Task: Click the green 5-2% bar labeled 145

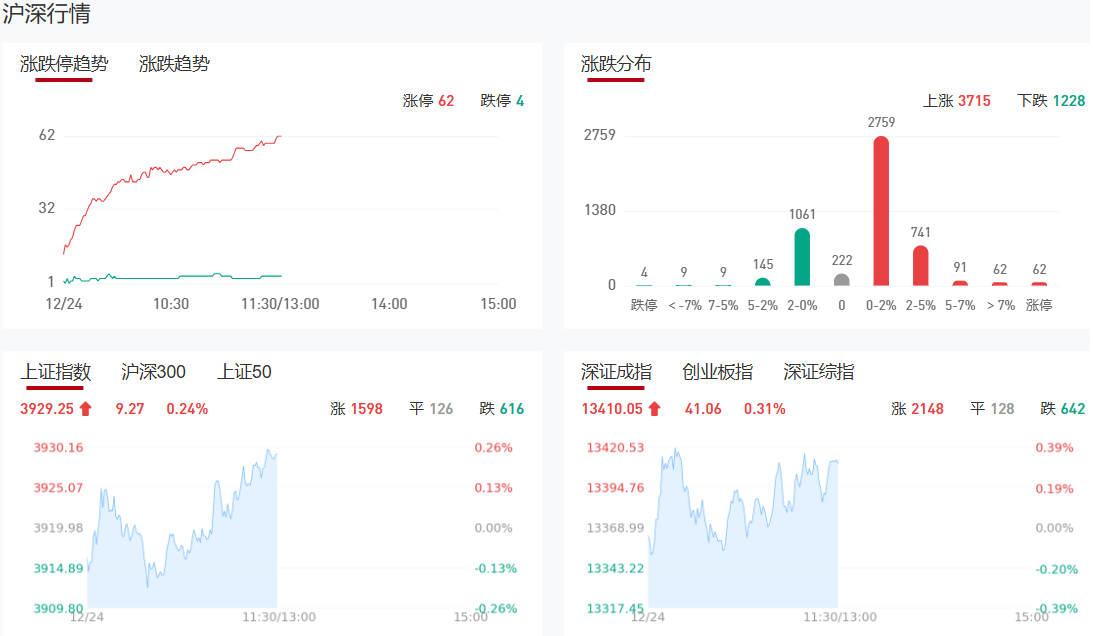Action: pos(762,282)
